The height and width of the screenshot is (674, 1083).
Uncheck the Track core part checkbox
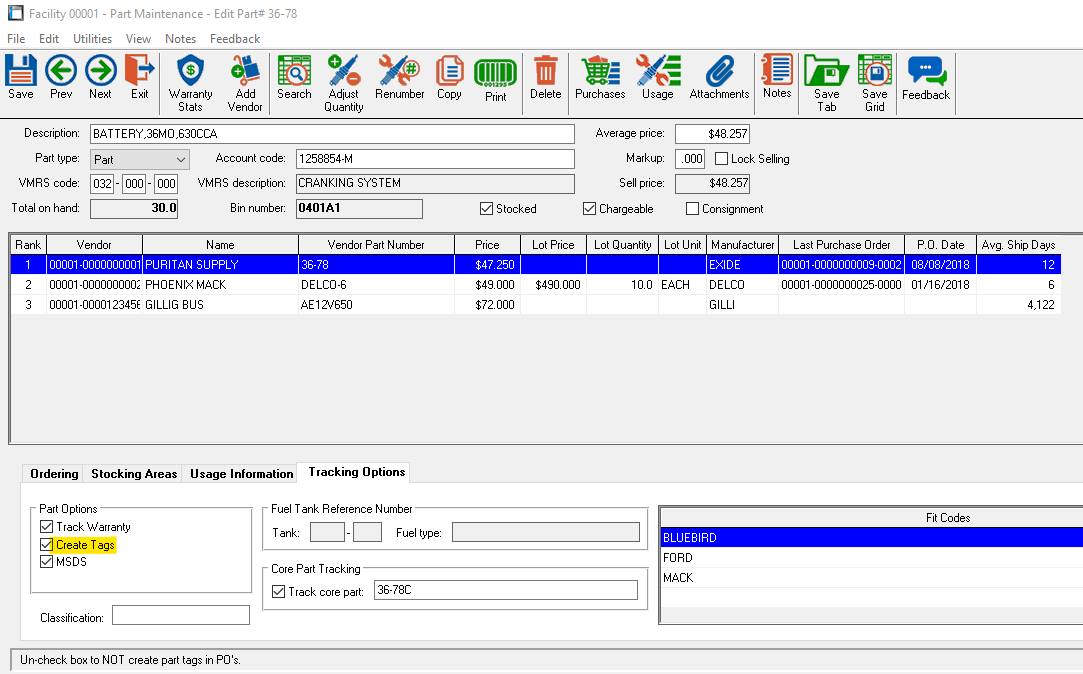point(279,592)
